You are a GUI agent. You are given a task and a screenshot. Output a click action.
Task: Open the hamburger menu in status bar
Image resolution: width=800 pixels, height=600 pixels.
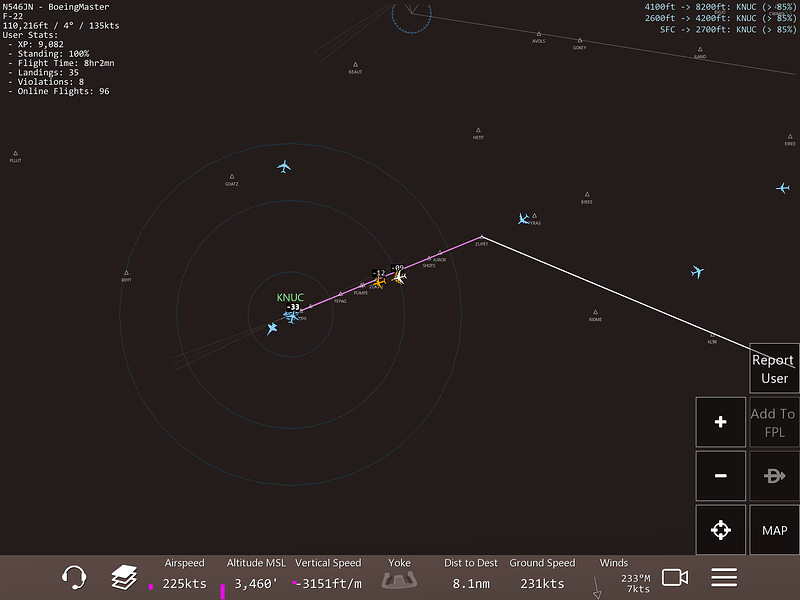point(724,578)
